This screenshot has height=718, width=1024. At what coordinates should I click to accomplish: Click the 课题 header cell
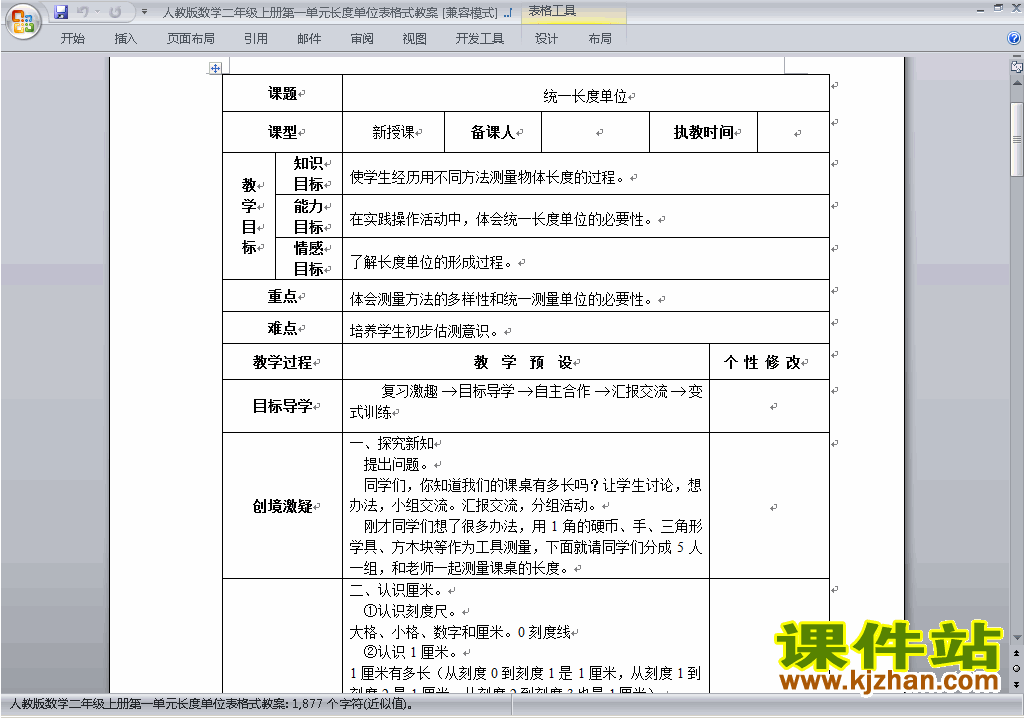[x=282, y=93]
